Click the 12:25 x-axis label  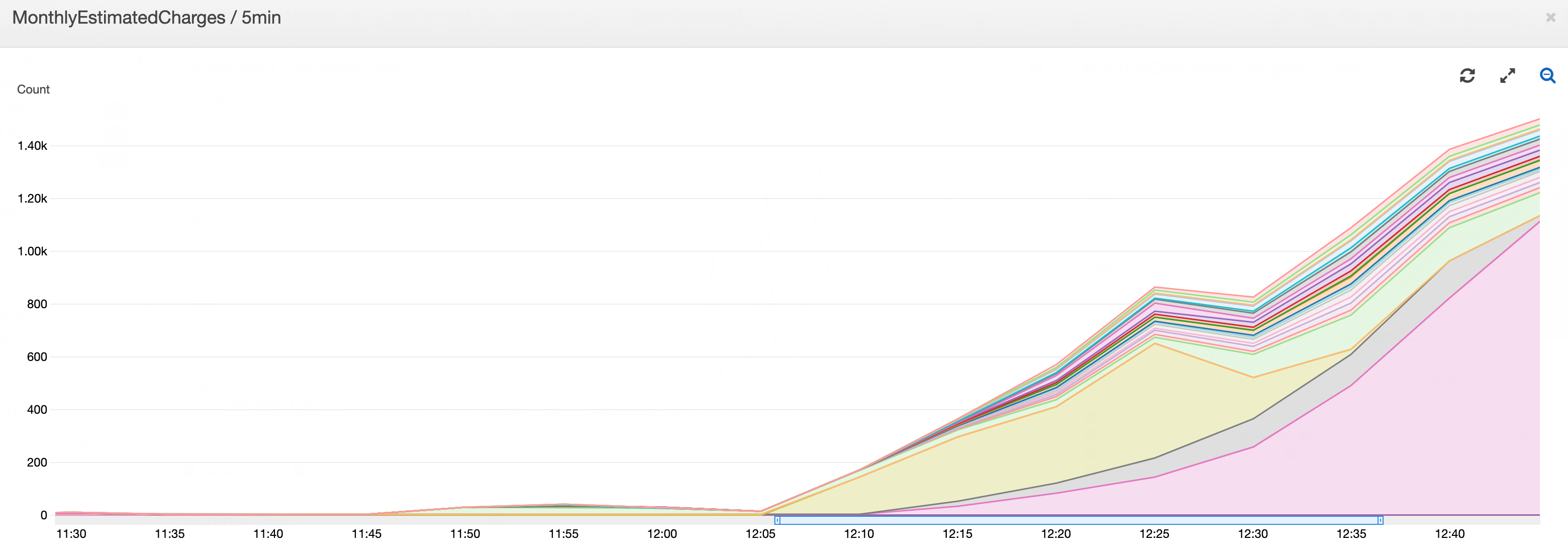1154,534
